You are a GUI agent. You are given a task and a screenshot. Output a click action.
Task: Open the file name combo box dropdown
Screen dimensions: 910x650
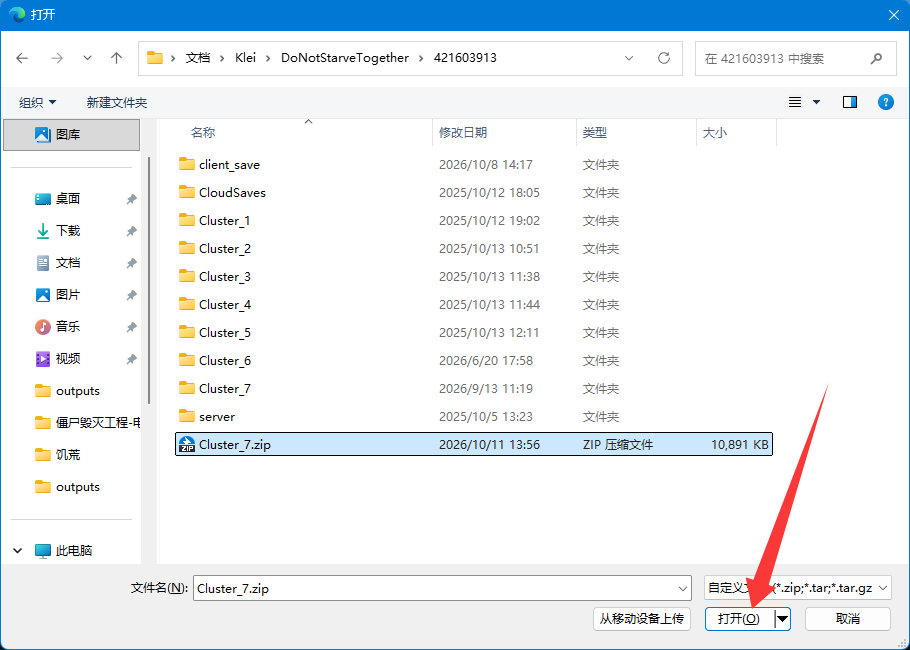click(x=682, y=588)
